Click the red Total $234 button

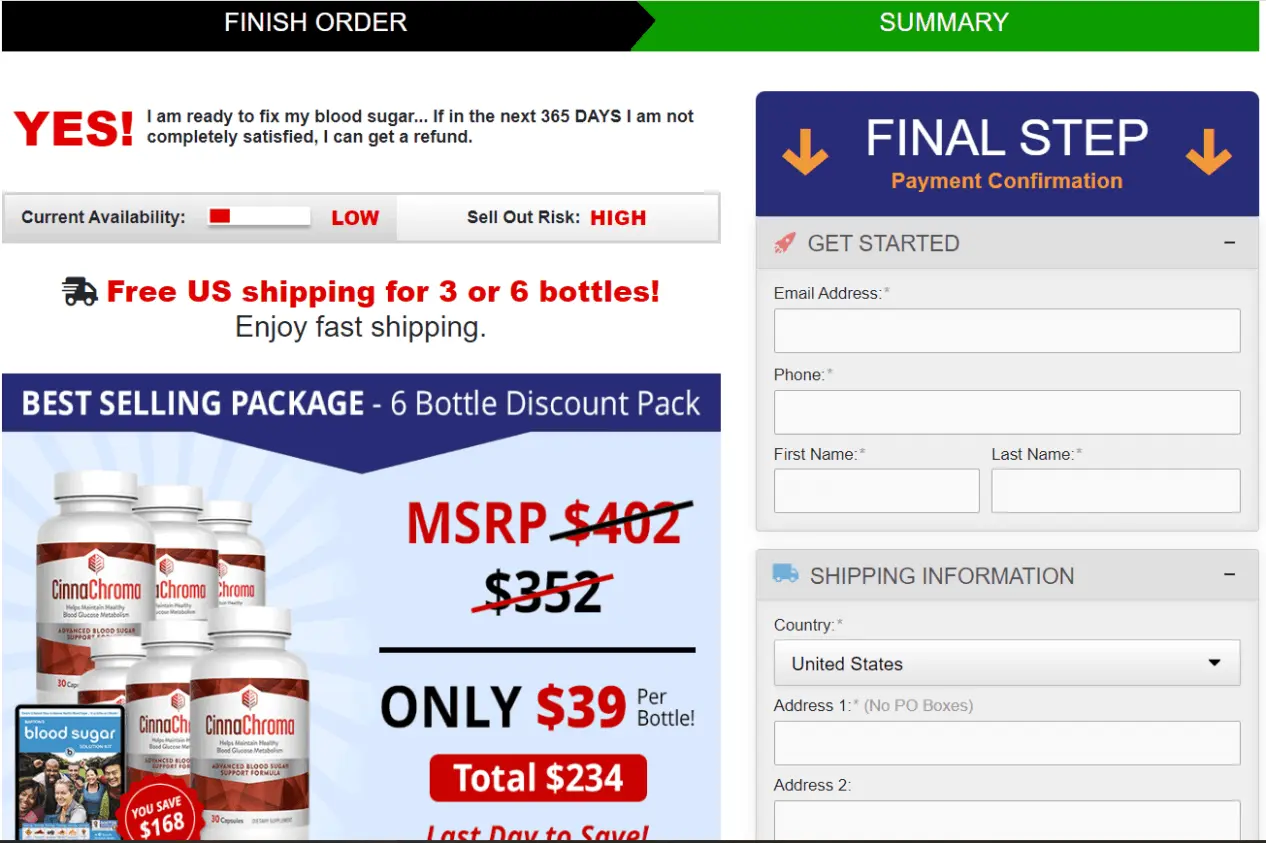pyautogui.click(x=538, y=778)
